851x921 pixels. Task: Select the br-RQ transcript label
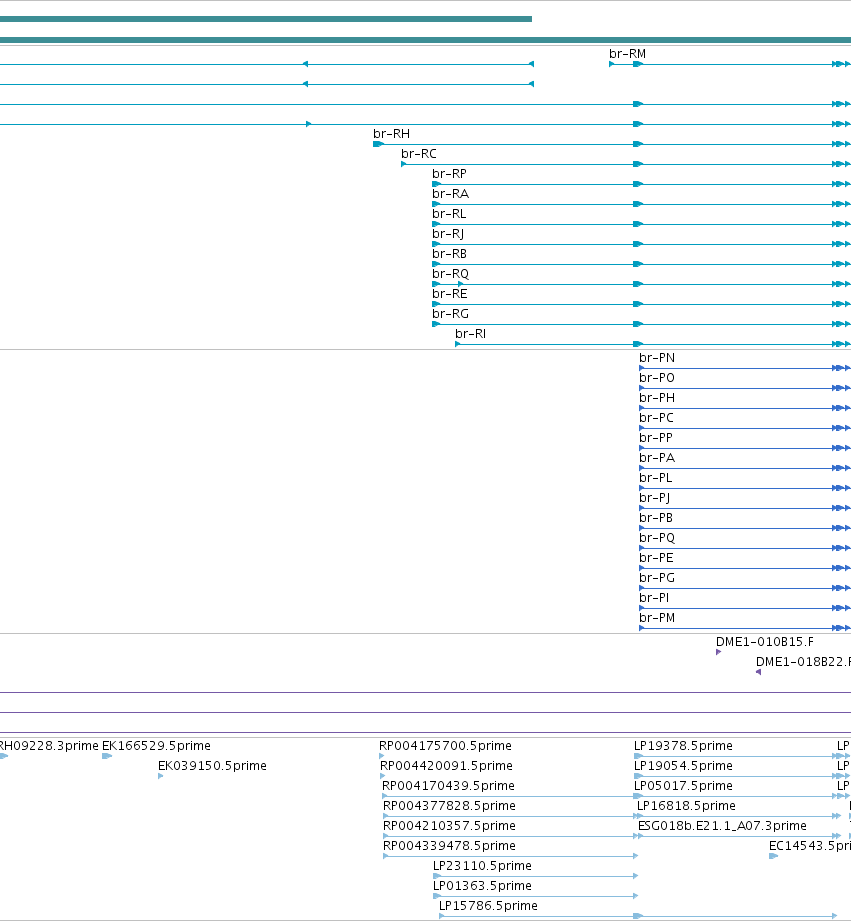click(x=450, y=274)
